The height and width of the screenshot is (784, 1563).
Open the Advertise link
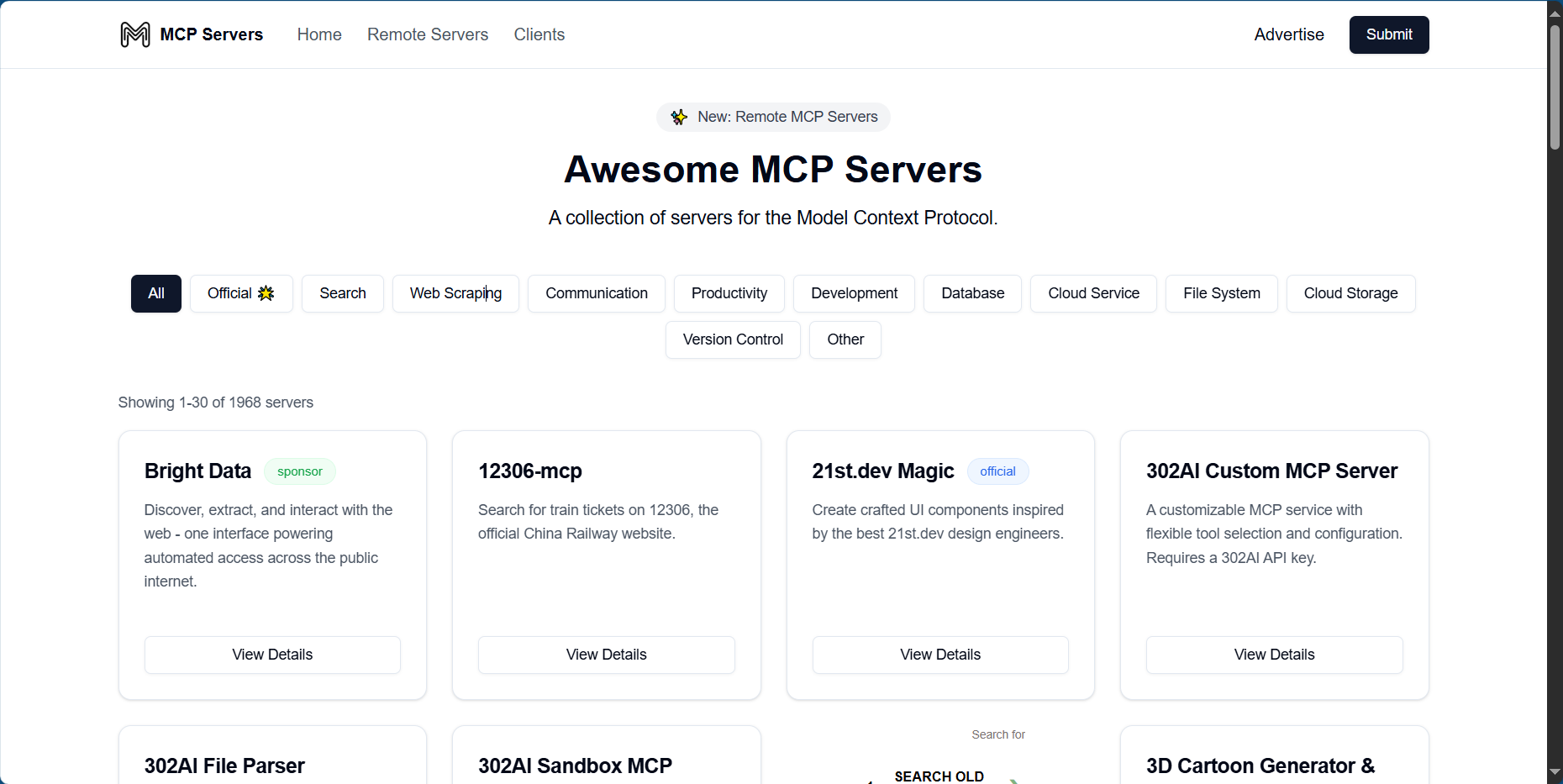tap(1289, 34)
